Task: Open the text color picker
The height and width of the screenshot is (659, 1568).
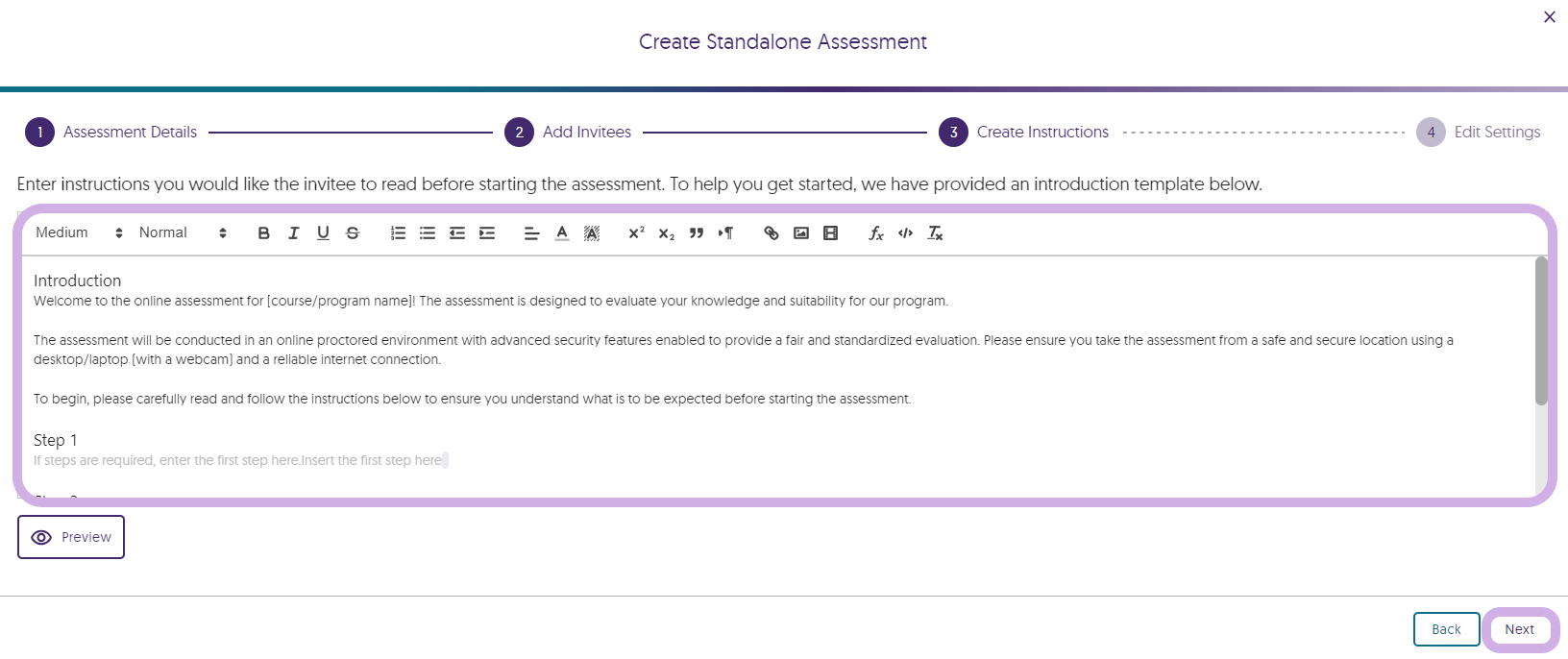Action: click(x=562, y=233)
